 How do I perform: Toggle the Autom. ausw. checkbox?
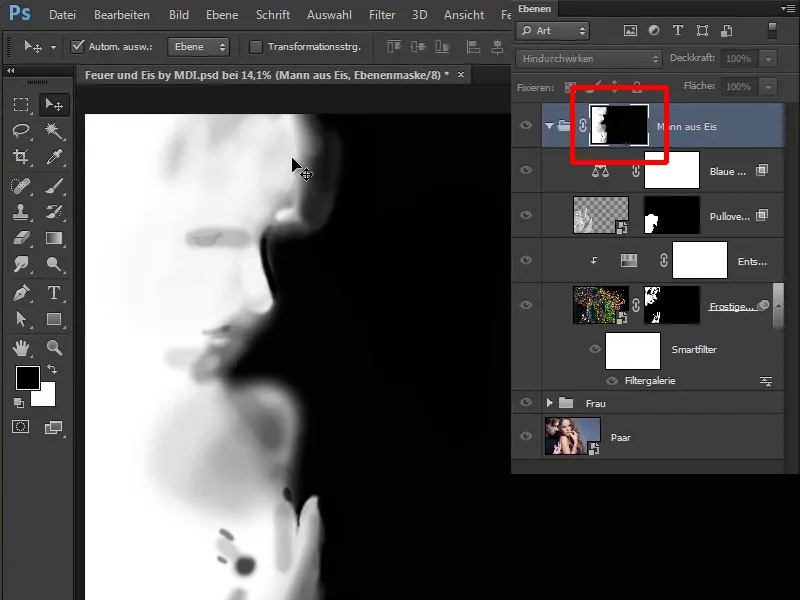[78, 46]
